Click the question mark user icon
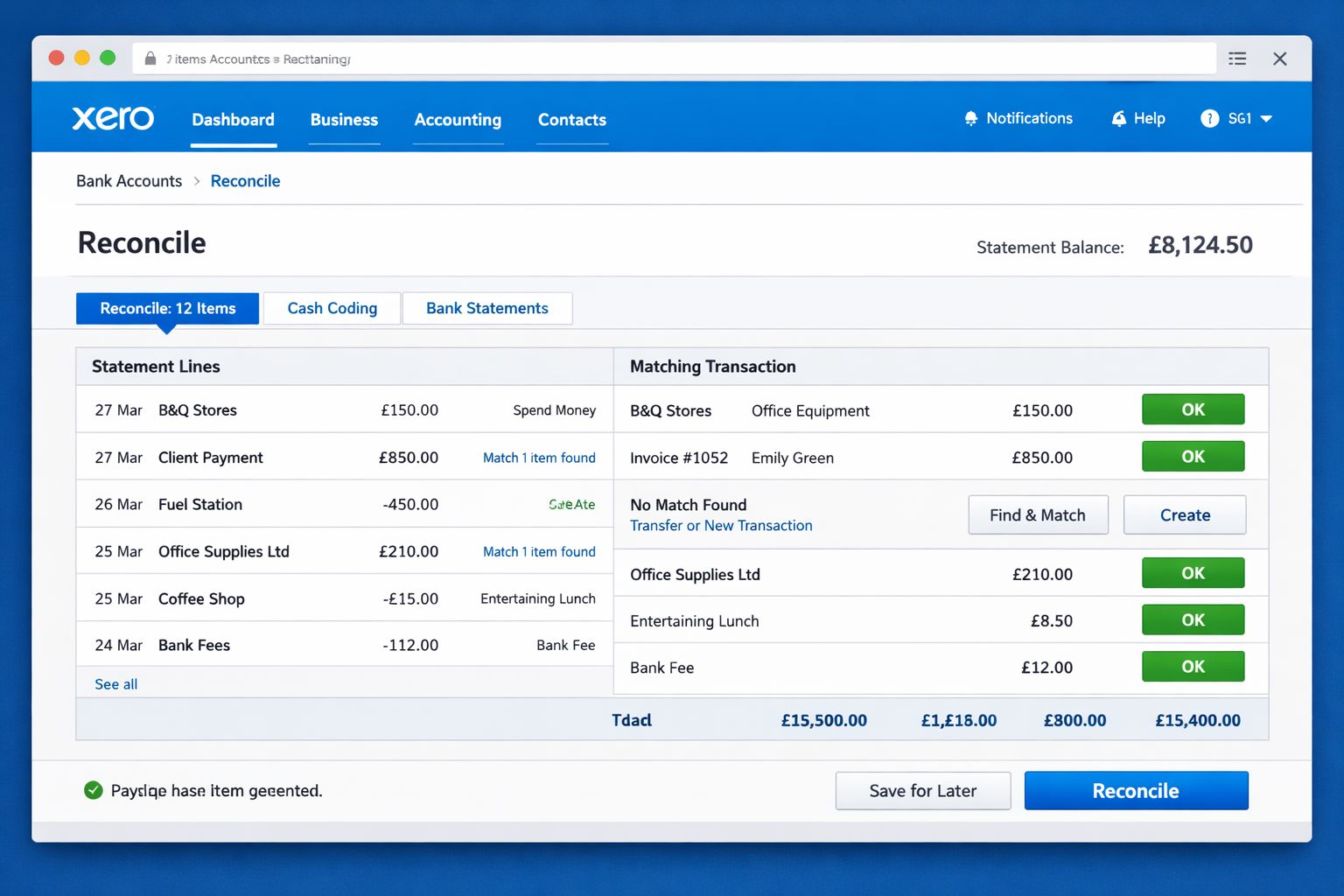Screen dimensions: 1344x896 click(1209, 118)
